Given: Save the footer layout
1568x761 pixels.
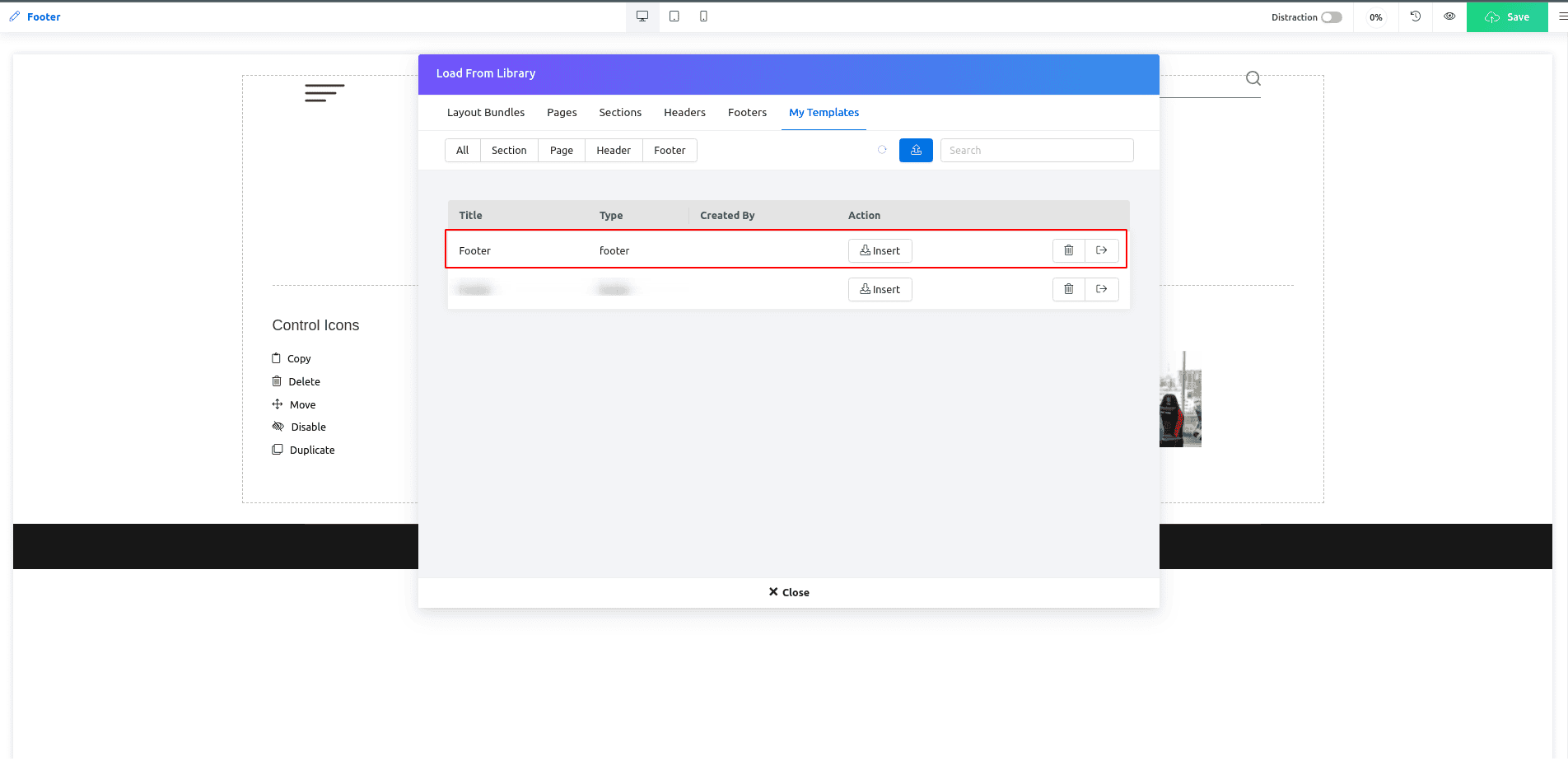Looking at the screenshot, I should pos(1507,16).
